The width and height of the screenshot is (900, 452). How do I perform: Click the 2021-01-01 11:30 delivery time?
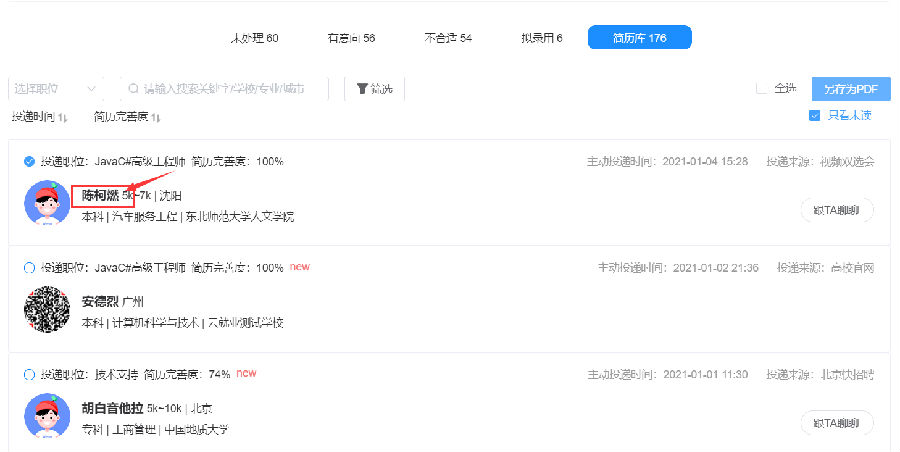705,374
